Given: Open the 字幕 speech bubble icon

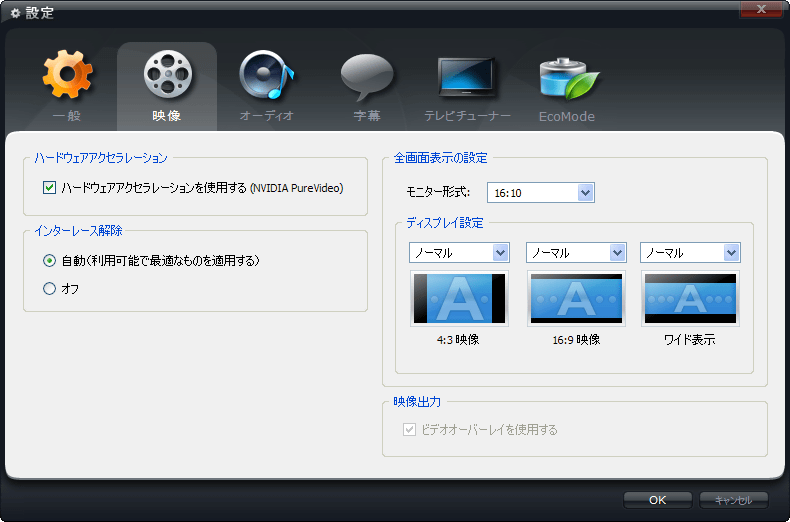Looking at the screenshot, I should coord(367,77).
